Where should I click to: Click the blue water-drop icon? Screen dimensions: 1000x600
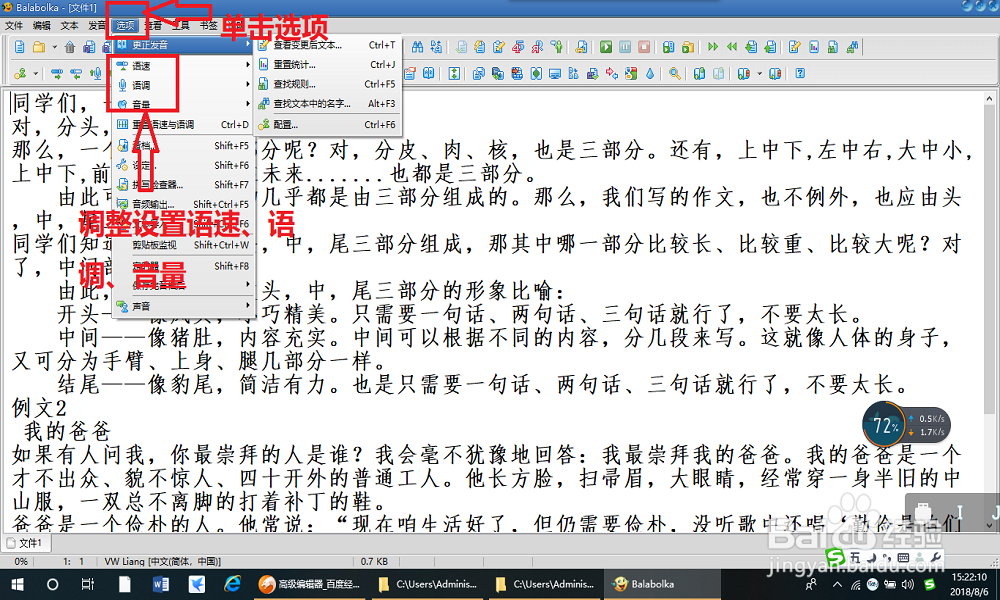click(x=650, y=73)
